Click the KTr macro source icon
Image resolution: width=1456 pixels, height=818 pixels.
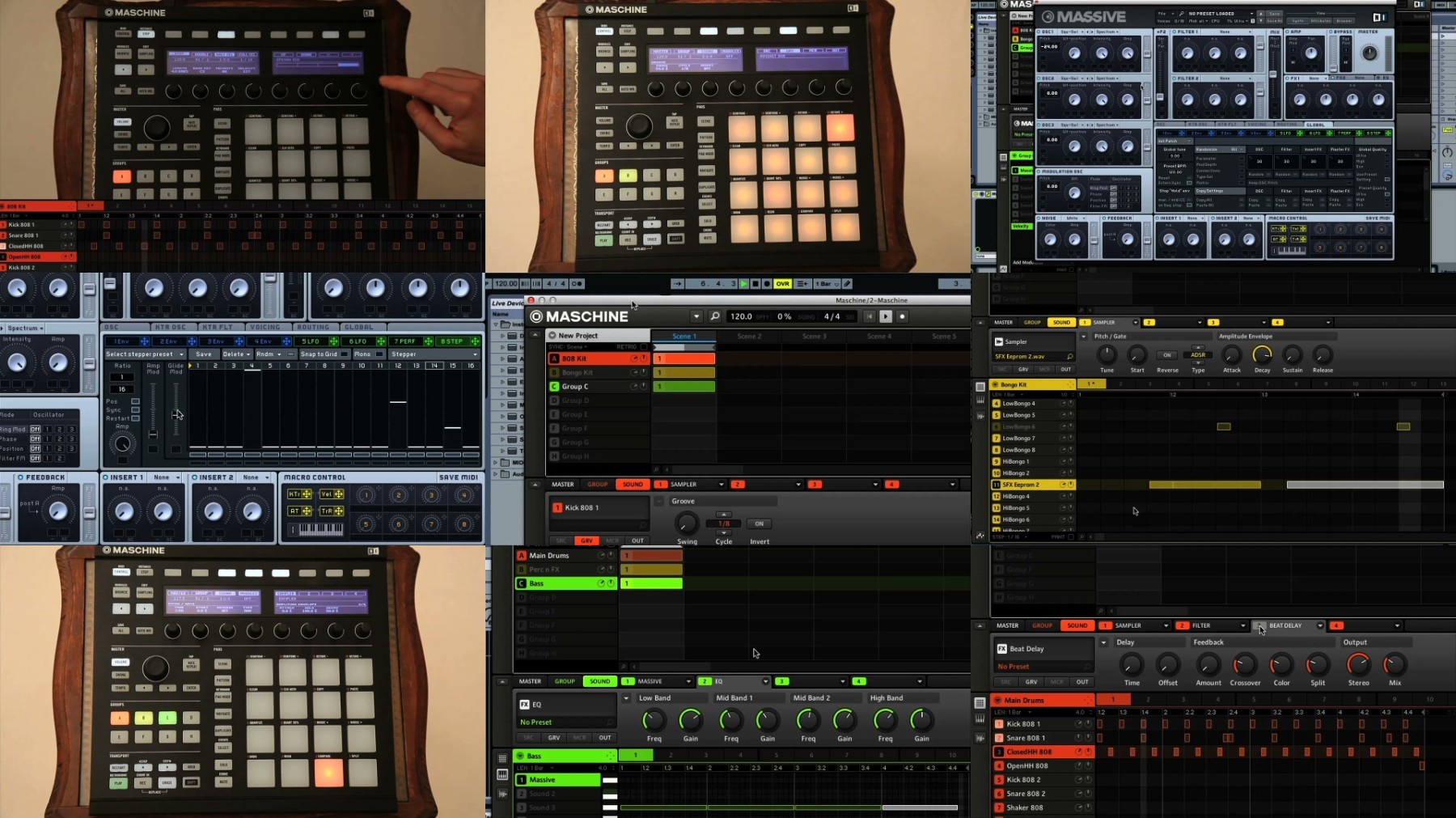click(x=300, y=494)
